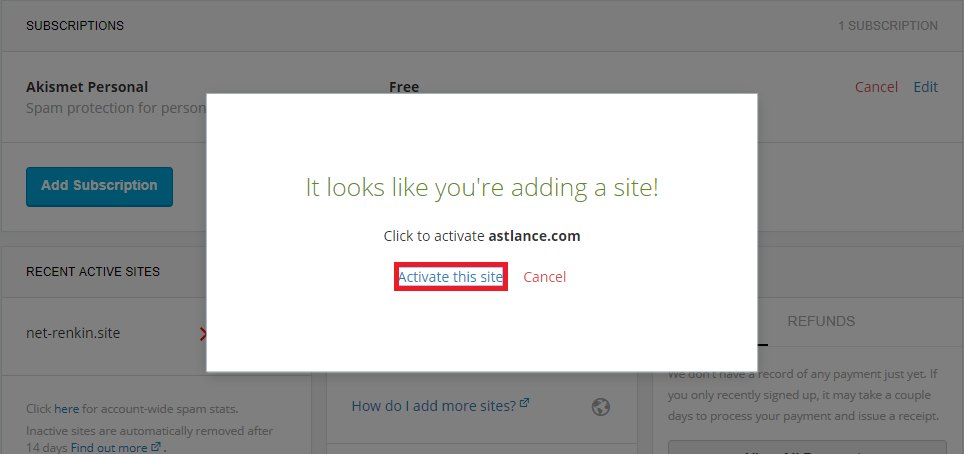Click the external icon after 'Find out more'
The width and height of the screenshot is (964, 454).
coord(155,447)
